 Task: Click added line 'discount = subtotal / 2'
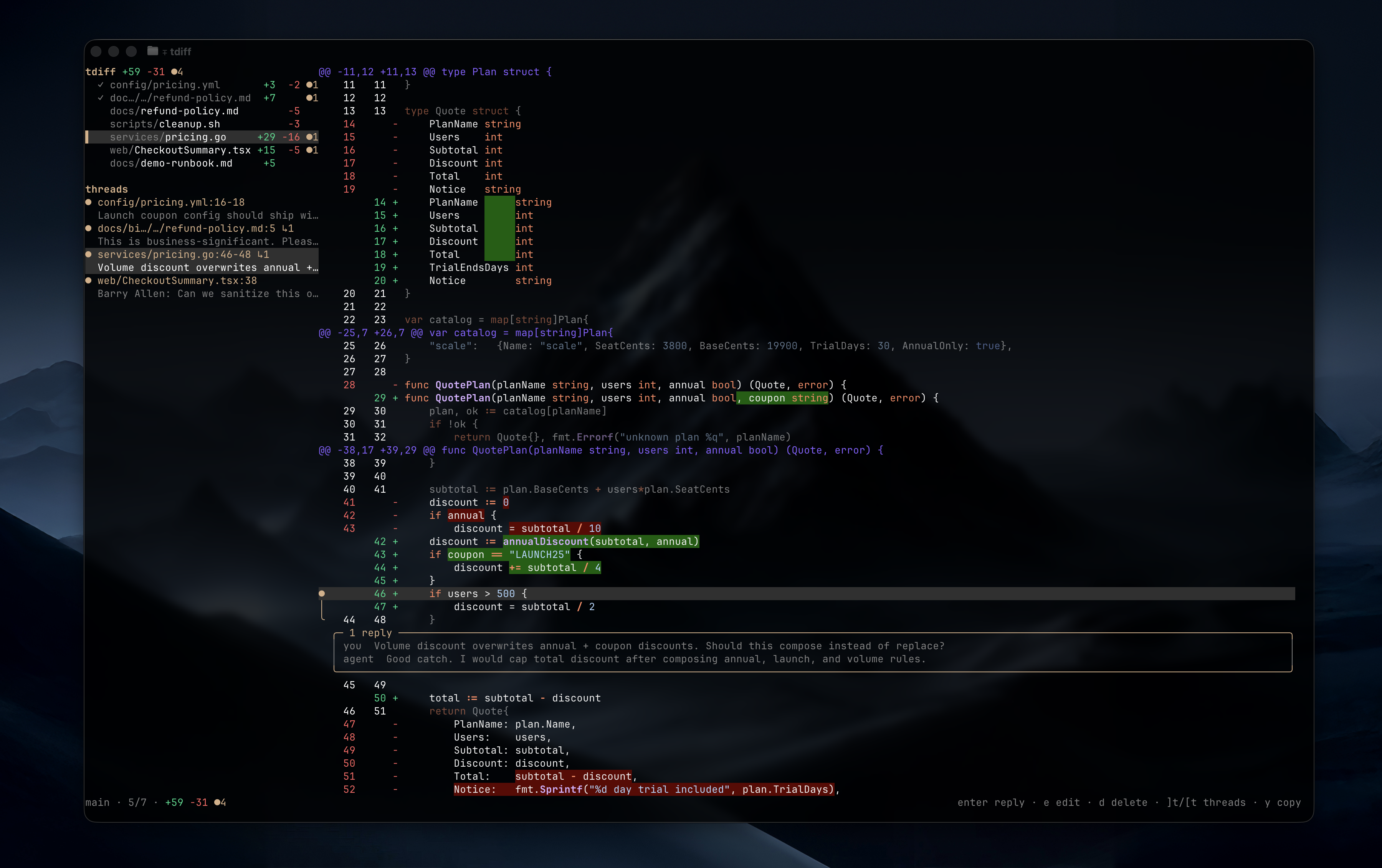(524, 607)
